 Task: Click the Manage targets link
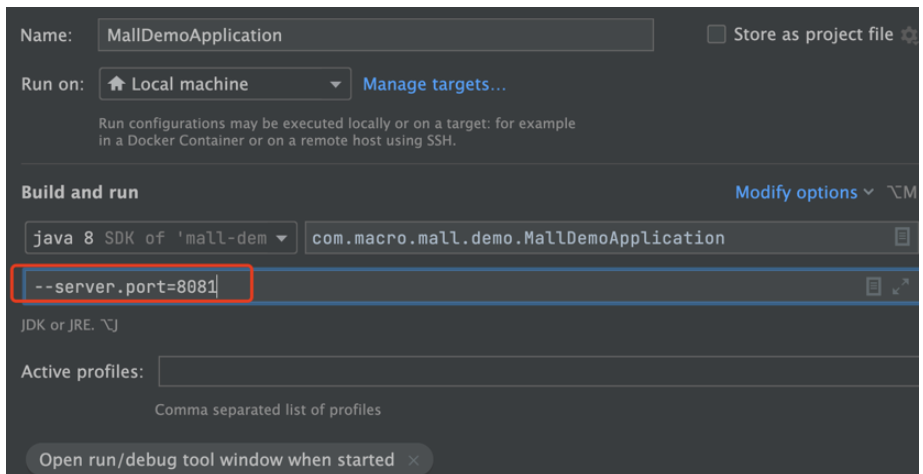point(434,84)
